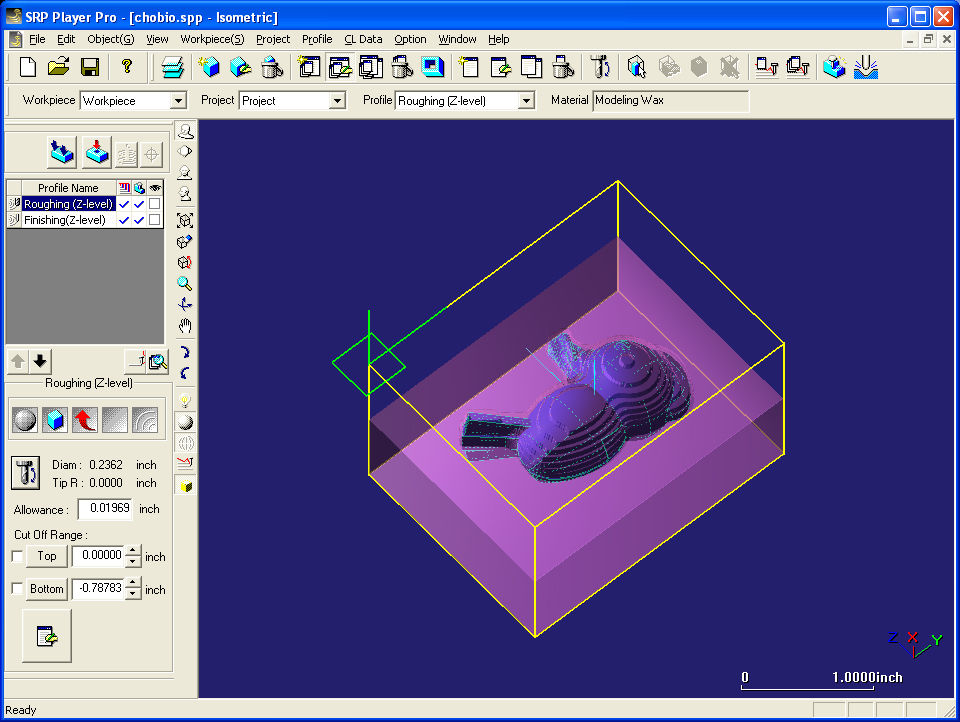The width and height of the screenshot is (960, 722).
Task: Click the magnifier preview icon below profile list
Action: coord(159,361)
